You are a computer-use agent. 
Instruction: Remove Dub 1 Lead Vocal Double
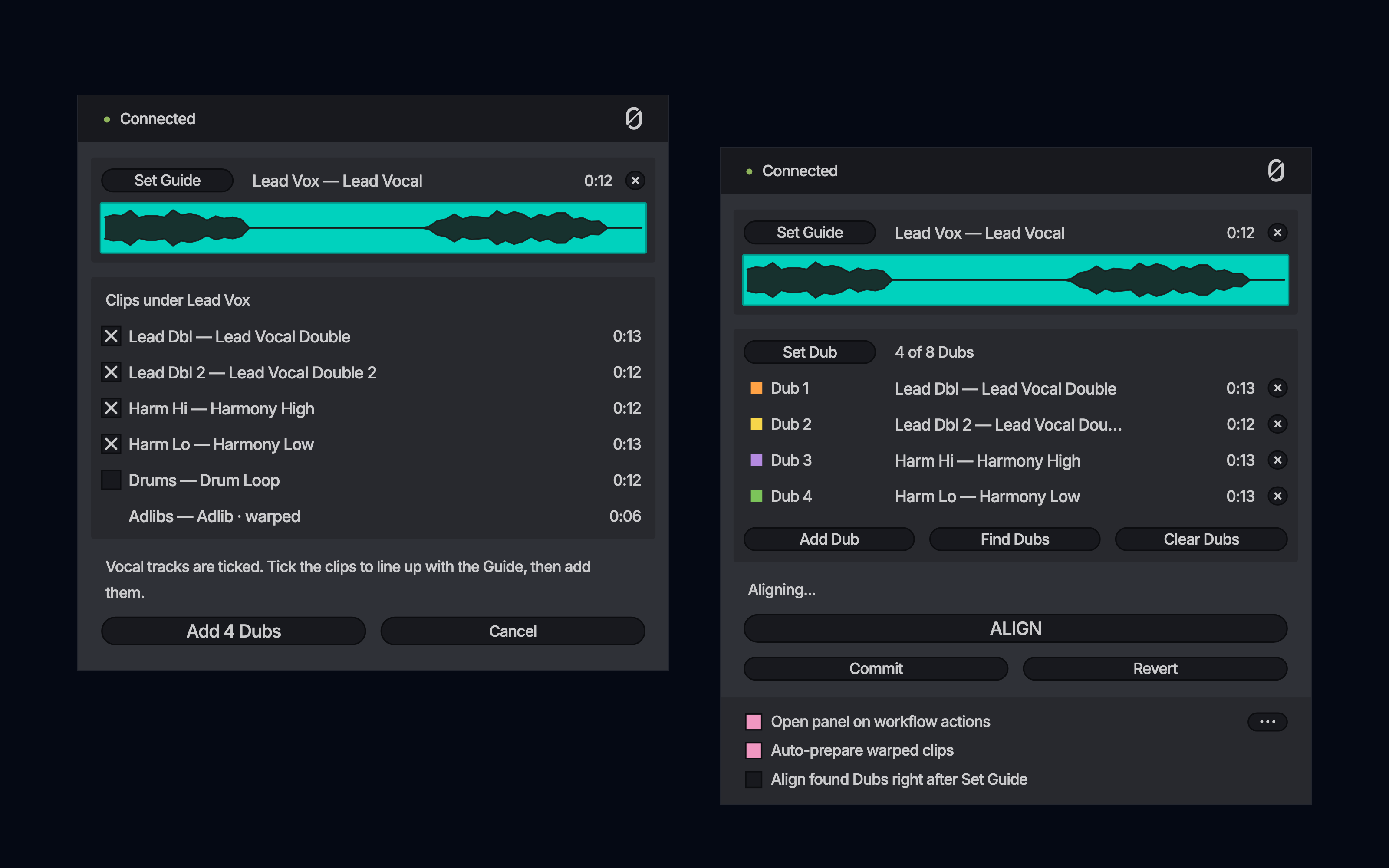(1277, 388)
